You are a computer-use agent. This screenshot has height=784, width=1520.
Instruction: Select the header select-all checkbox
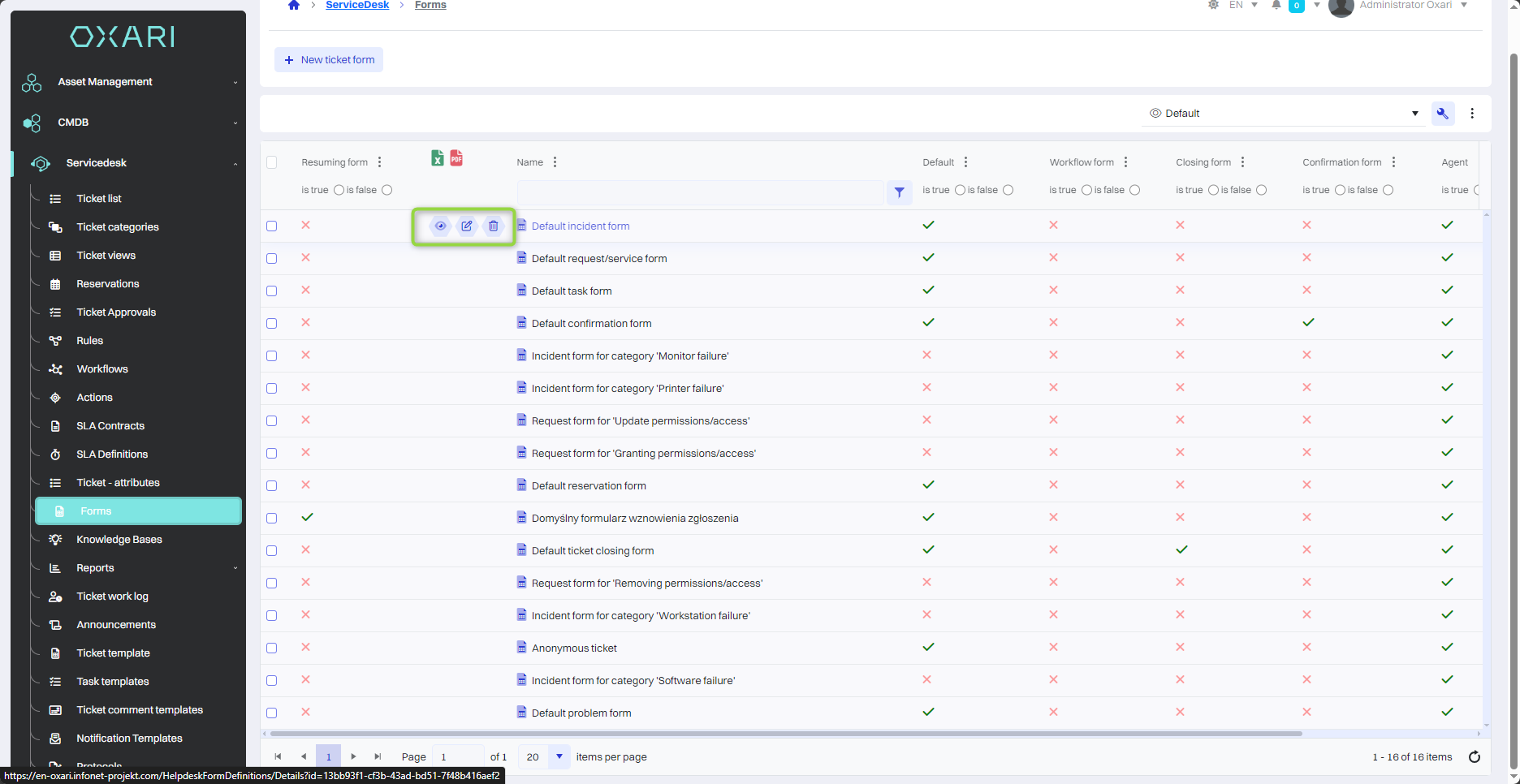[272, 162]
